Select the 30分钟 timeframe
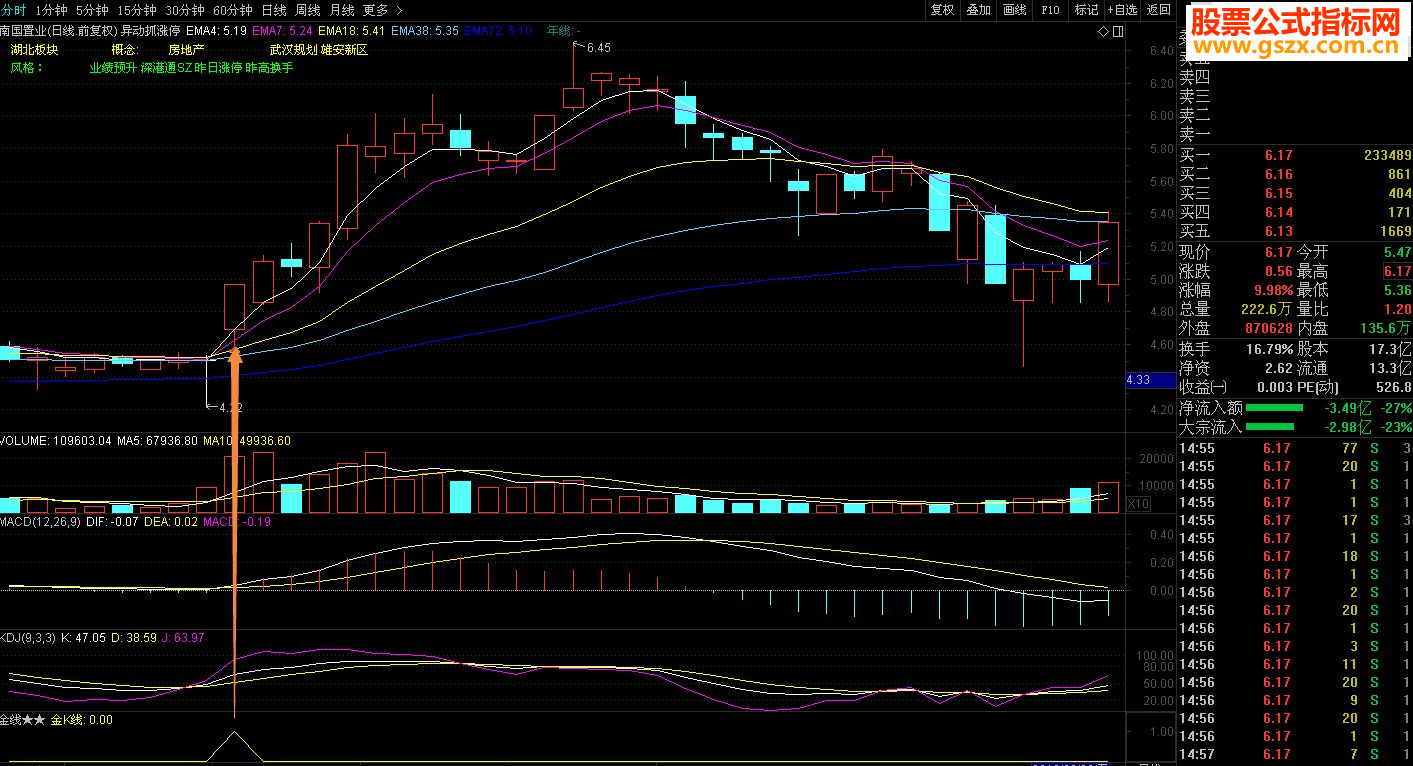Screen dimensions: 1413x766 pyautogui.click(x=185, y=10)
